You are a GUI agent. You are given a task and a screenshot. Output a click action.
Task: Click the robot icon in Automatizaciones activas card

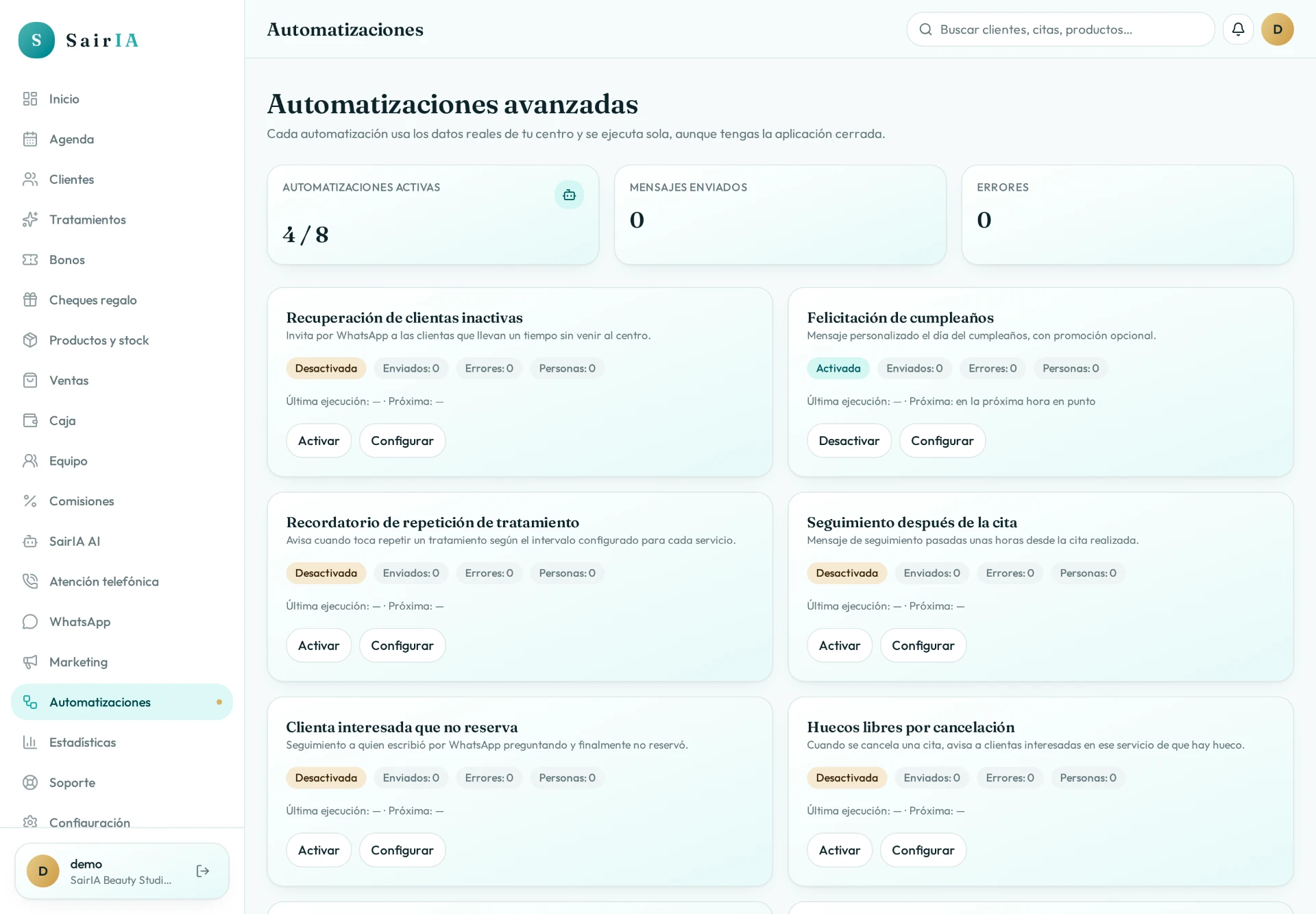point(569,195)
